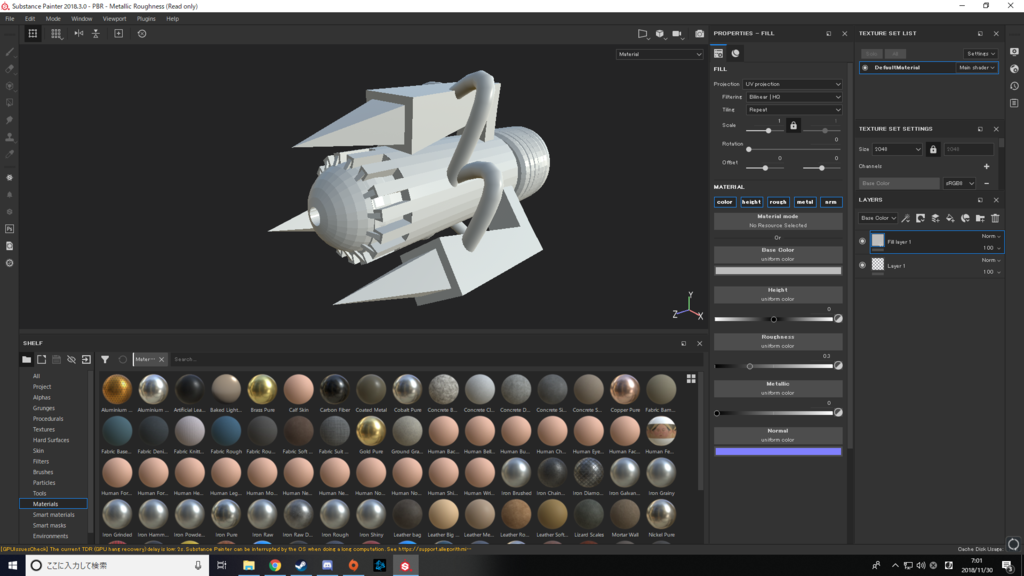The width and height of the screenshot is (1024, 576).
Task: Open the Main shader dropdown
Action: [x=977, y=68]
